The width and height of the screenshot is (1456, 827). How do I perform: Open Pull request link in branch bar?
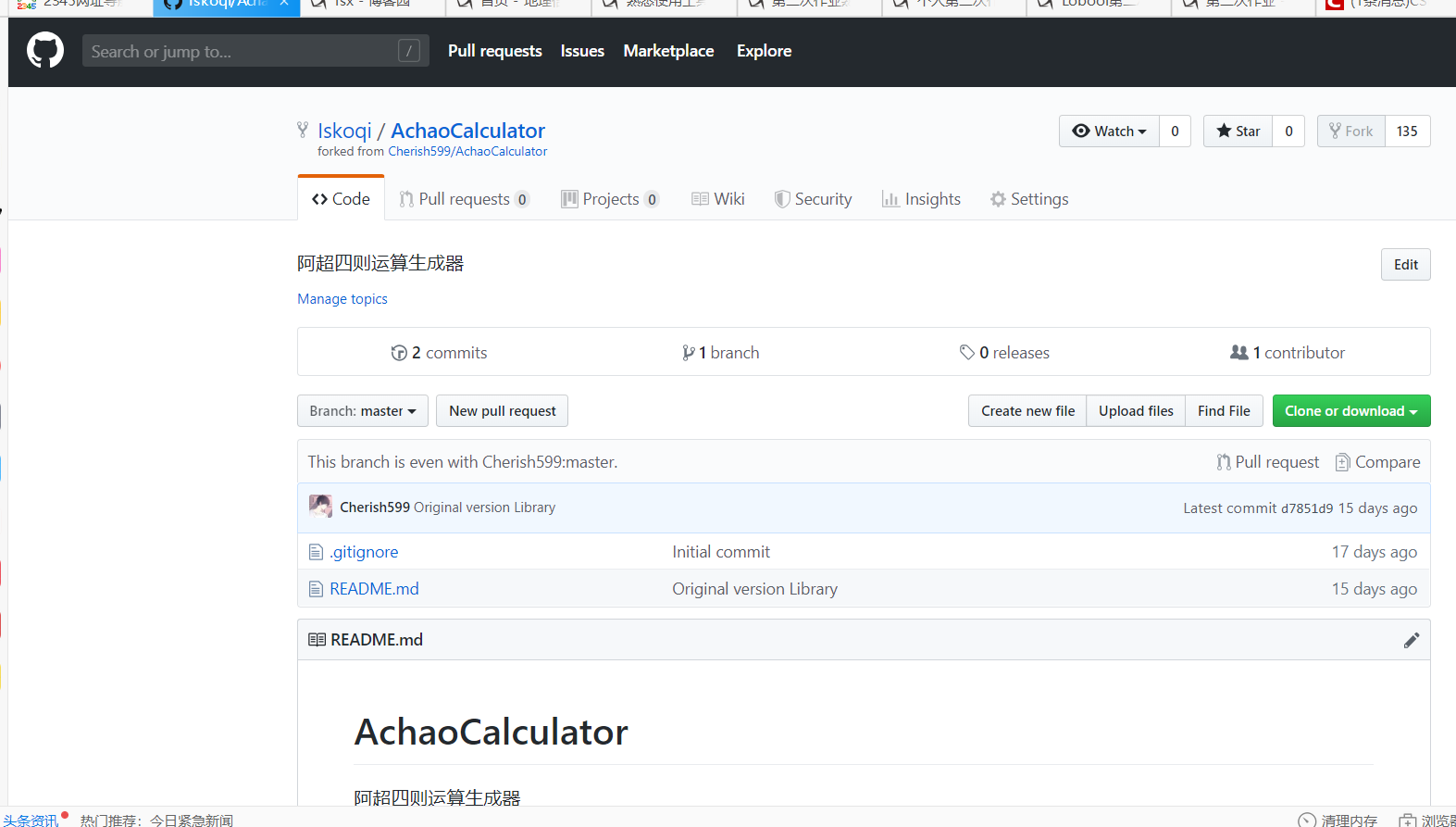click(1267, 462)
